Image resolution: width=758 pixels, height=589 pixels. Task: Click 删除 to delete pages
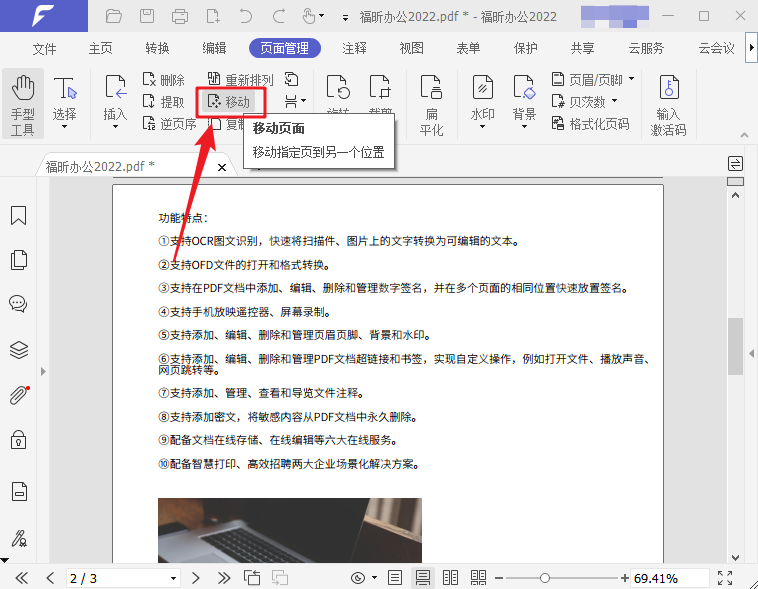pyautogui.click(x=164, y=79)
